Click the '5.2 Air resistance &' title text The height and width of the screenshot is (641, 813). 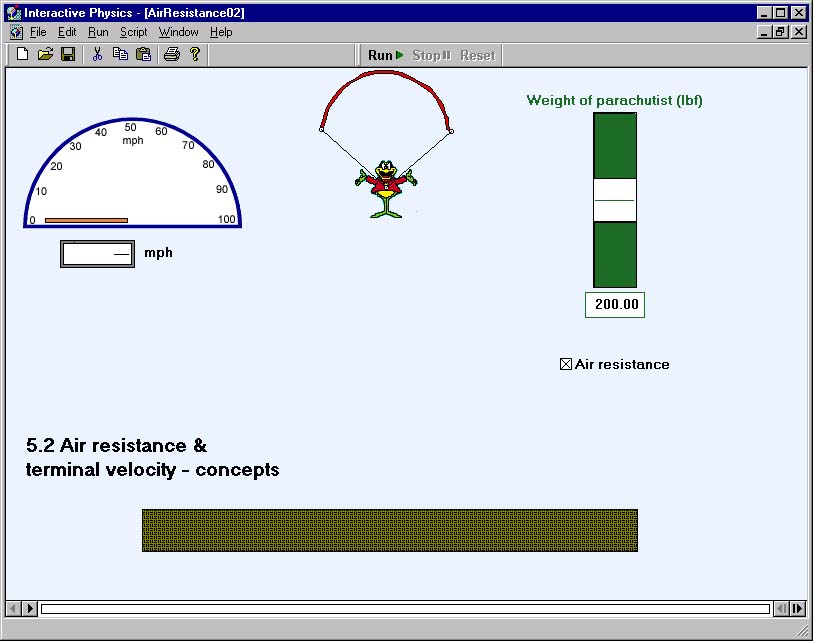116,445
